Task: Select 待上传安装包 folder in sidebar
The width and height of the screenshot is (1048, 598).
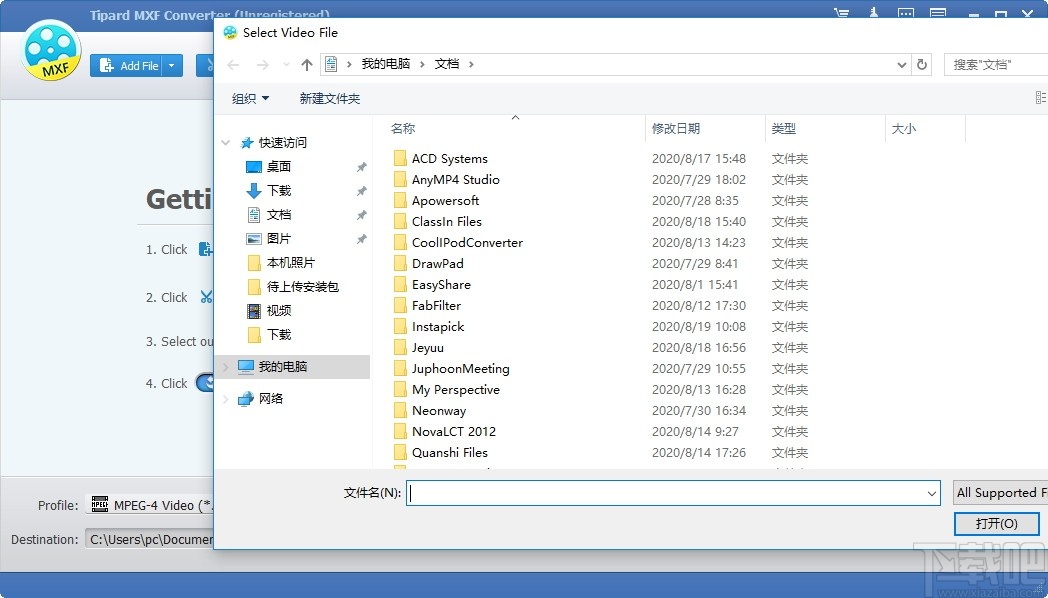Action: pyautogui.click(x=303, y=287)
